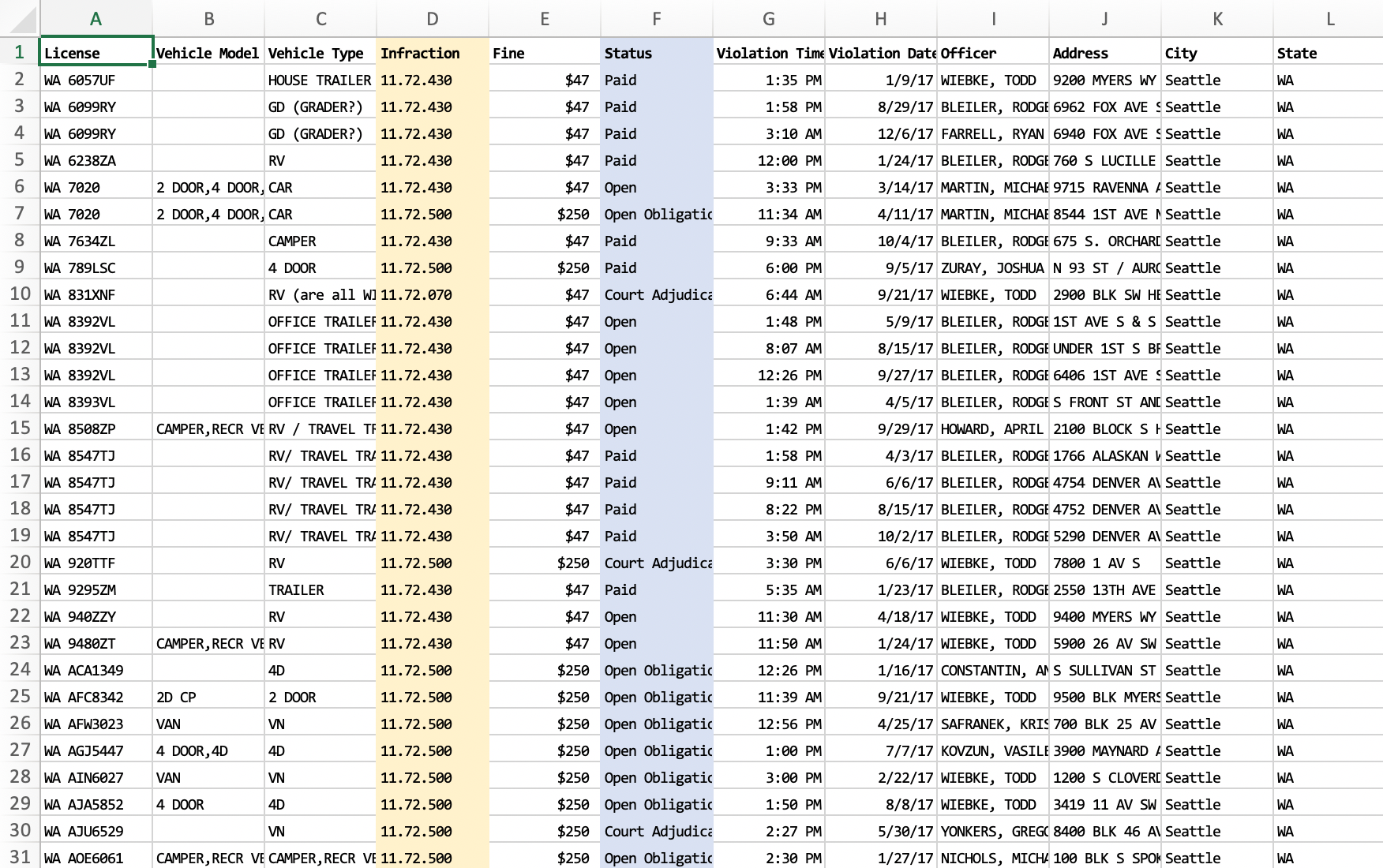
Task: Select 9200 MYERS WY address cell
Action: 1104,80
